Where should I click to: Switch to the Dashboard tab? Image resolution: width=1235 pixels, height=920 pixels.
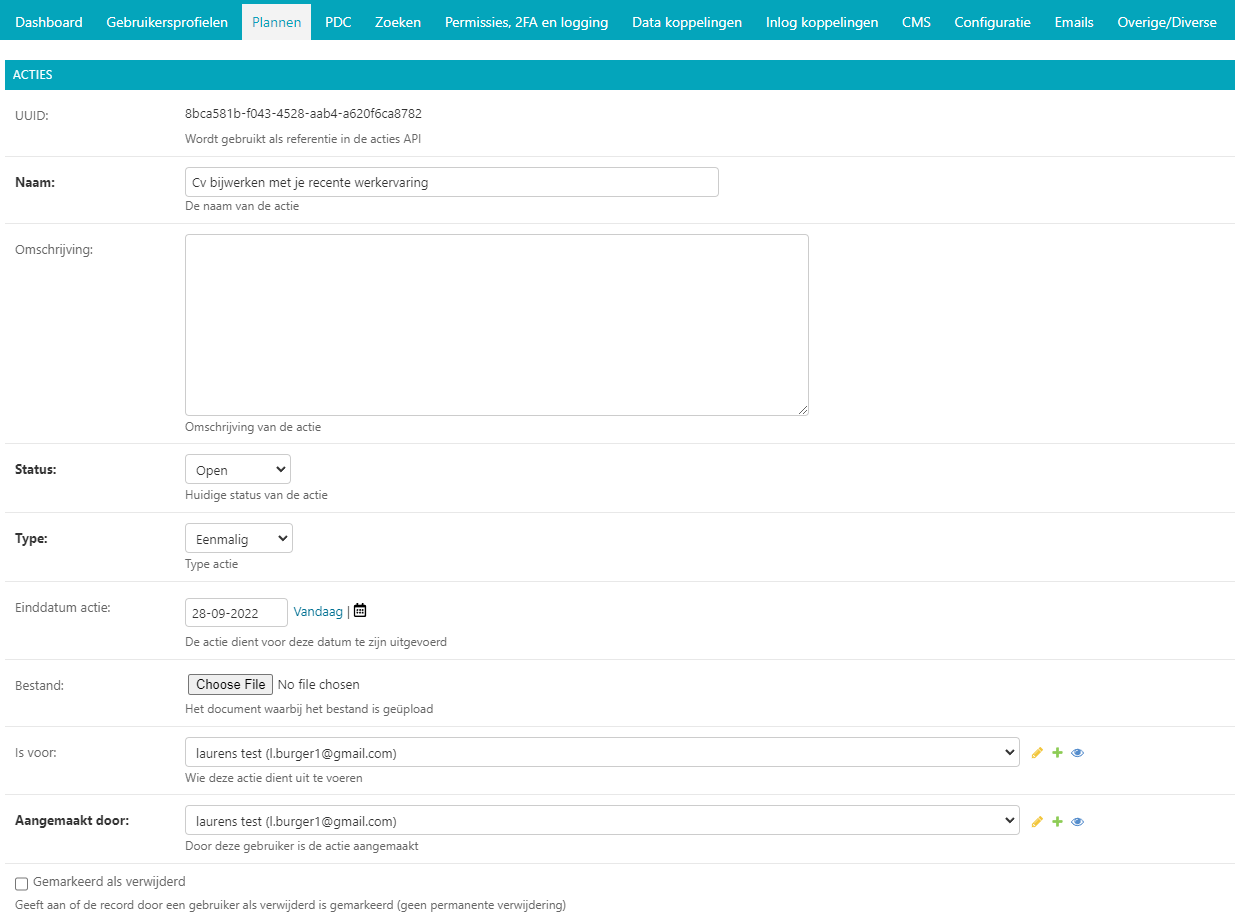pos(49,22)
